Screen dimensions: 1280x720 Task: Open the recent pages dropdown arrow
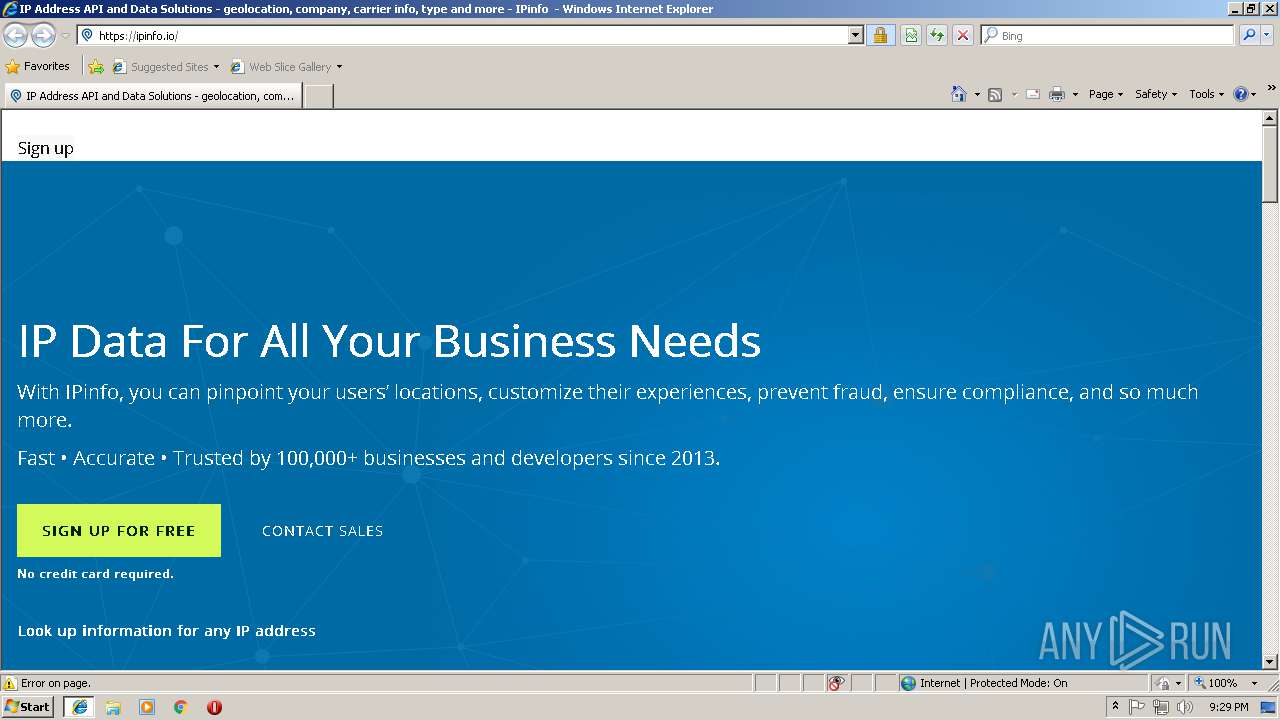(x=65, y=36)
